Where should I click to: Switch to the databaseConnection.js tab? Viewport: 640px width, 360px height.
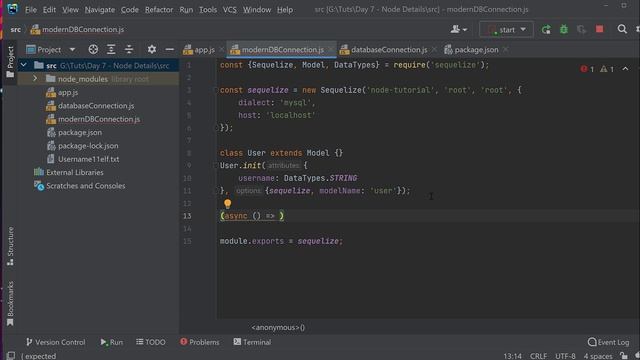(x=384, y=49)
